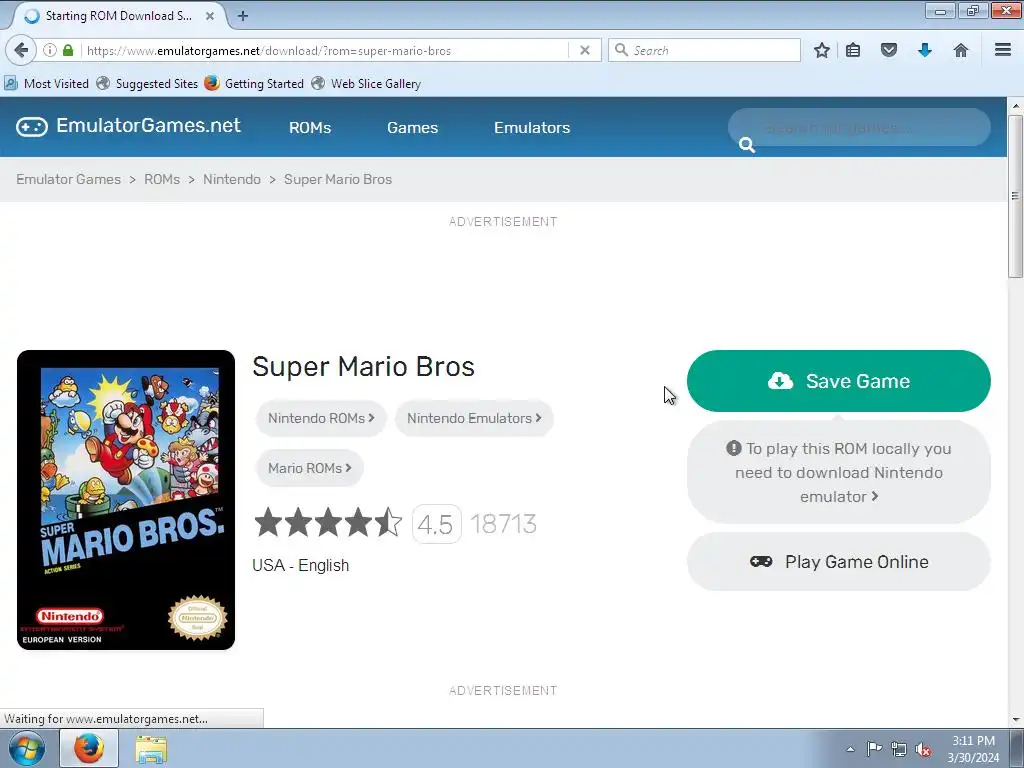Open Suggested Sites bookmark

tap(147, 84)
